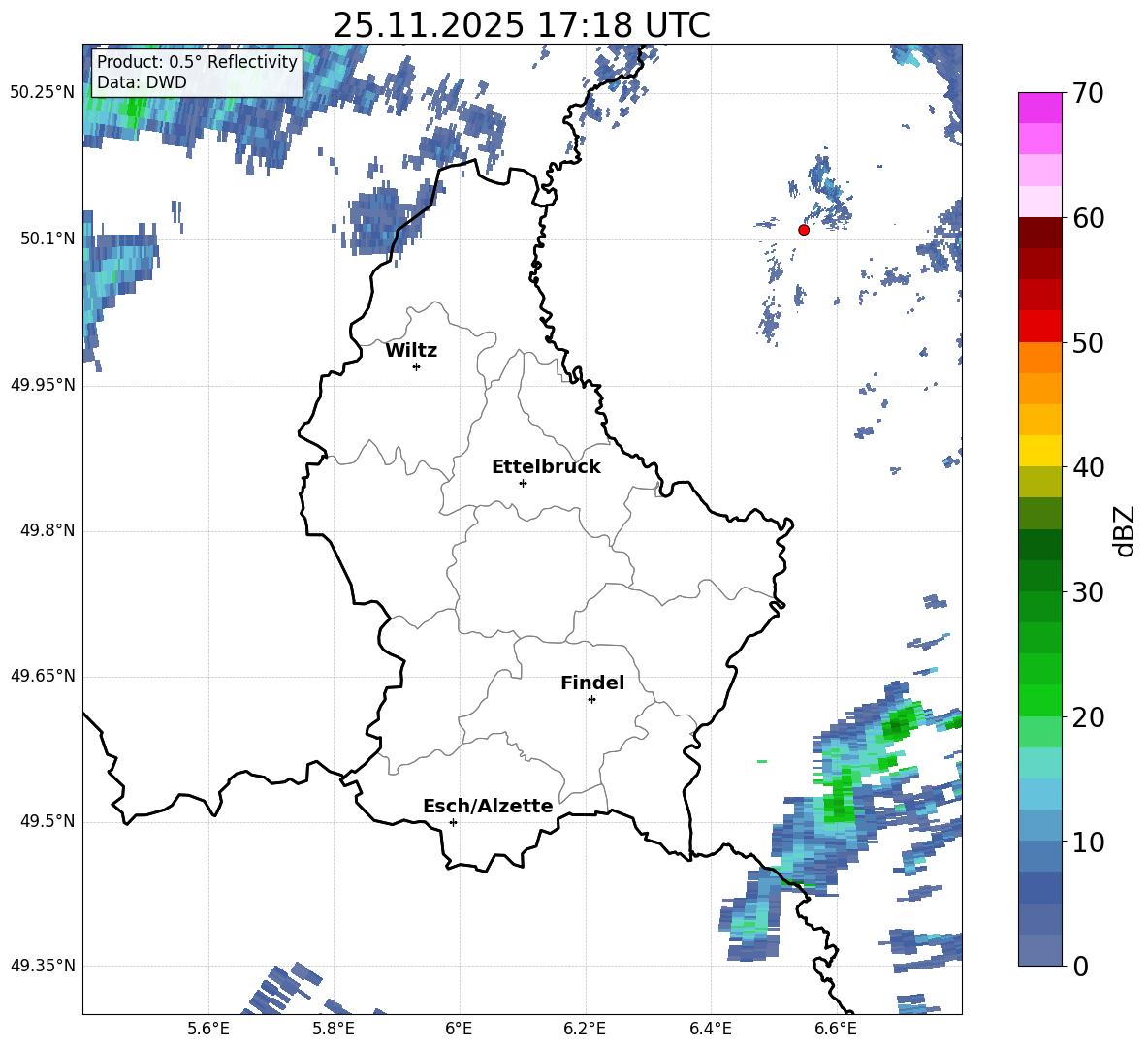Screen dimensions: 1148x1048
Task: Click the 49.5°N latitude label
Action: click(x=48, y=821)
